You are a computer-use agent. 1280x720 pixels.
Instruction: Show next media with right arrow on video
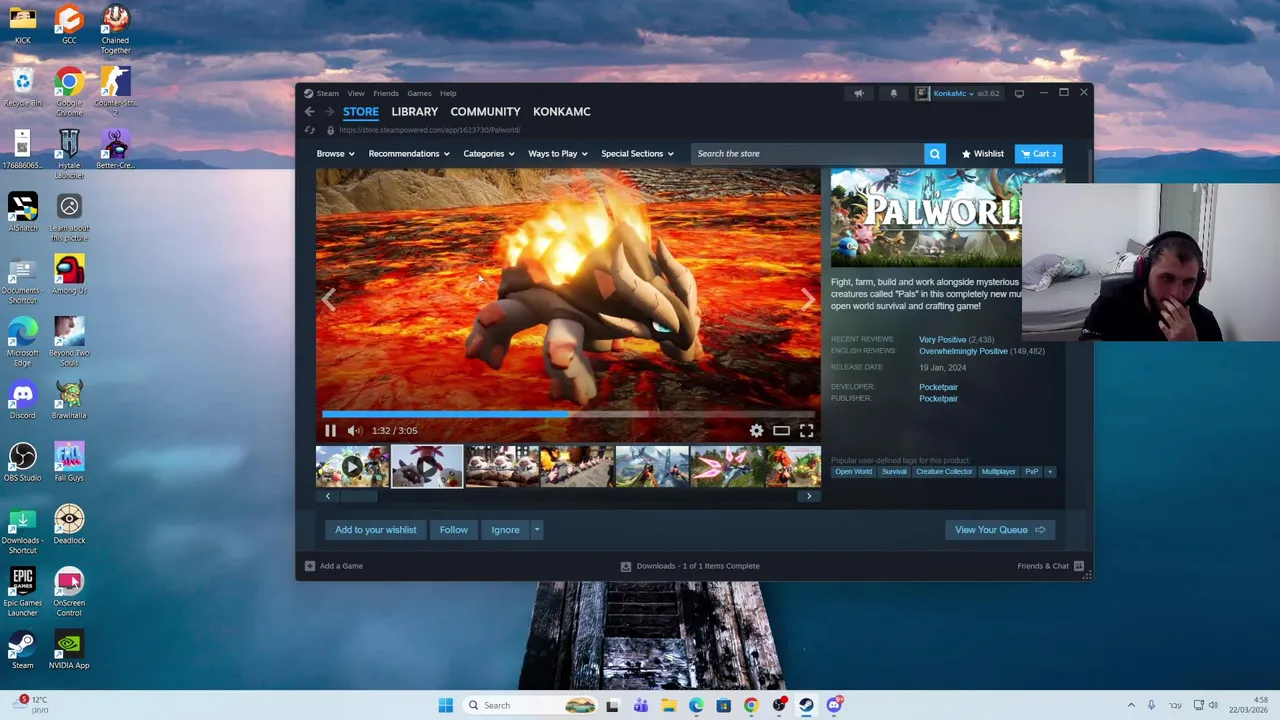tap(807, 299)
